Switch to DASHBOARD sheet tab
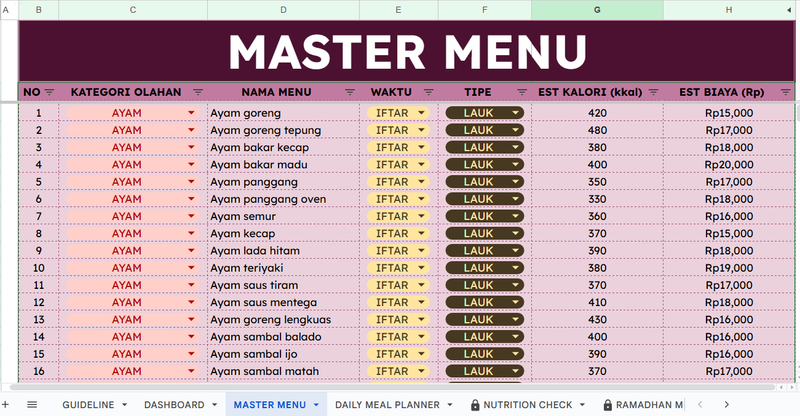 tap(174, 405)
